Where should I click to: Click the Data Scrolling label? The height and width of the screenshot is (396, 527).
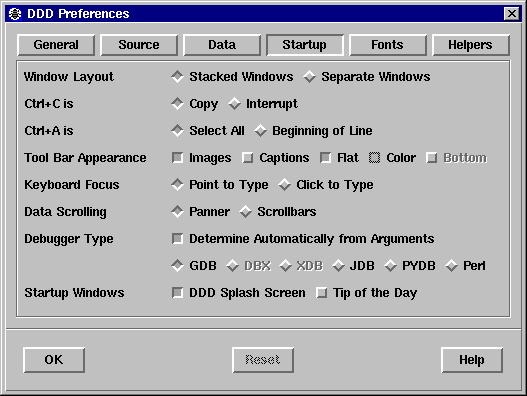65,212
